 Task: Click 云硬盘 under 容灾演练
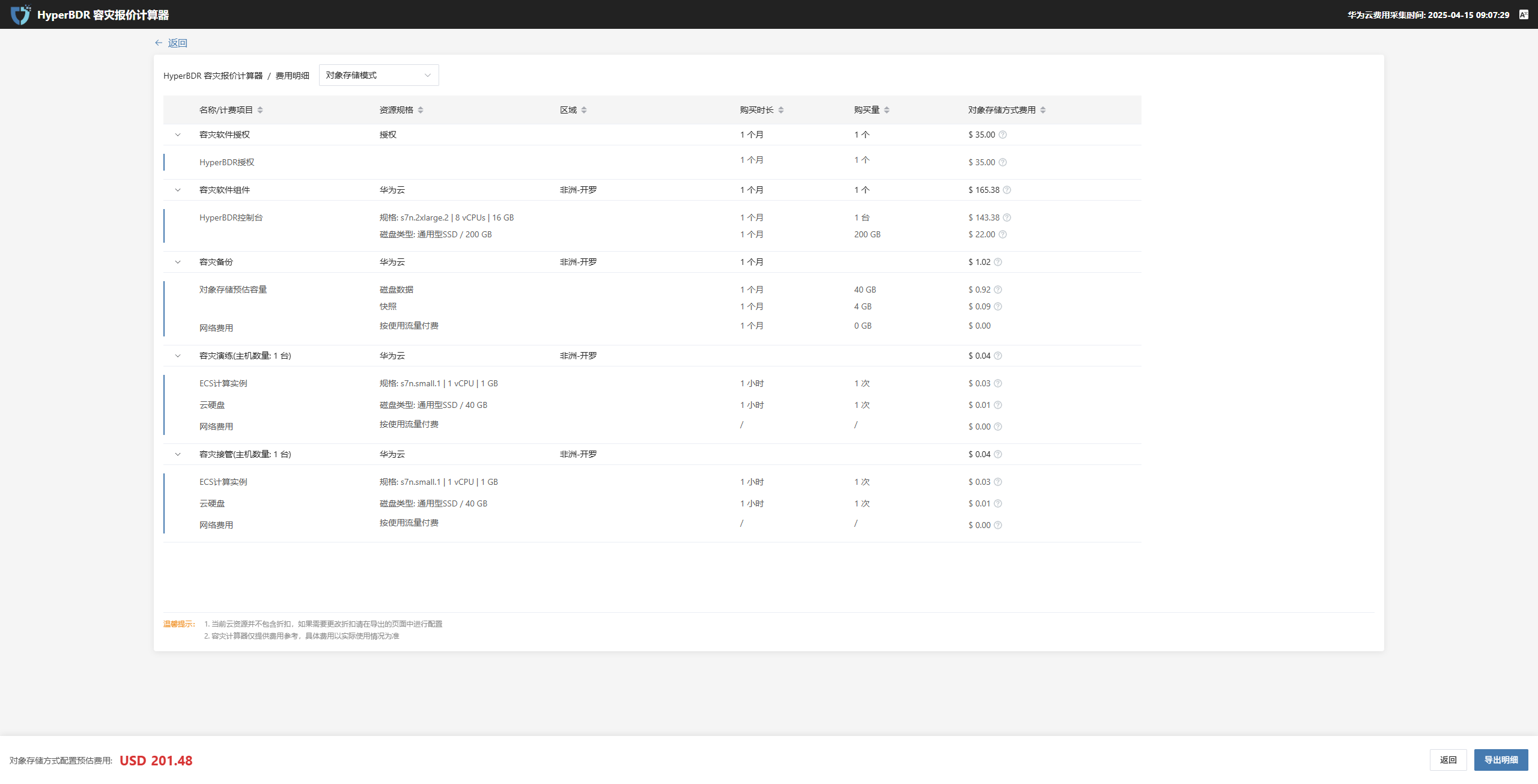click(x=212, y=405)
